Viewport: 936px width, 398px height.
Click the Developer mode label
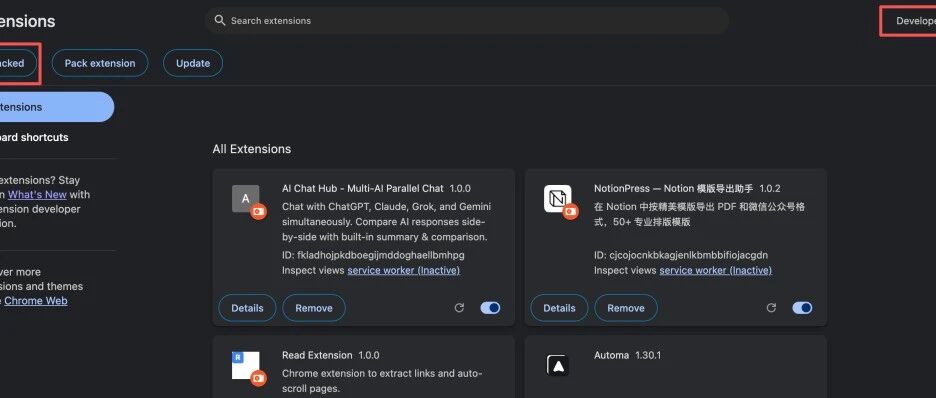pos(916,21)
